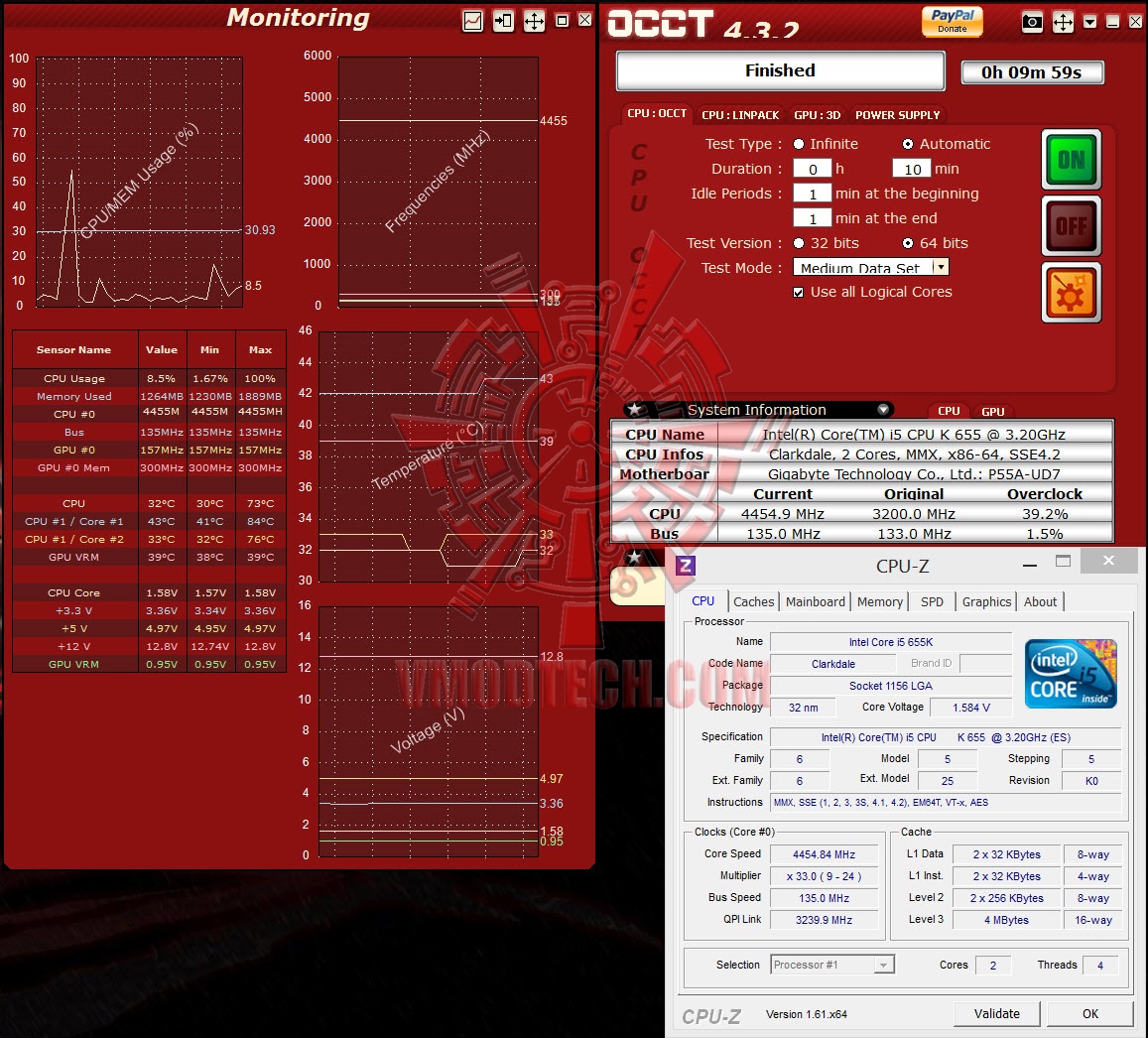
Task: Click the OCCT dropdown arrow menu icon
Action: [x=1089, y=22]
